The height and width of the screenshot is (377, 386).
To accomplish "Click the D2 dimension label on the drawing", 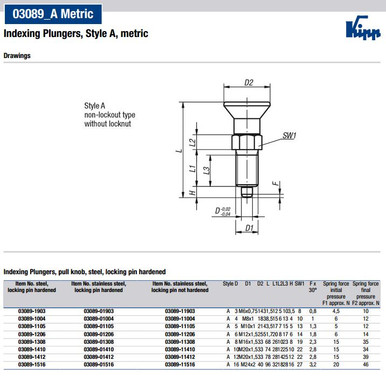I will click(x=249, y=82).
